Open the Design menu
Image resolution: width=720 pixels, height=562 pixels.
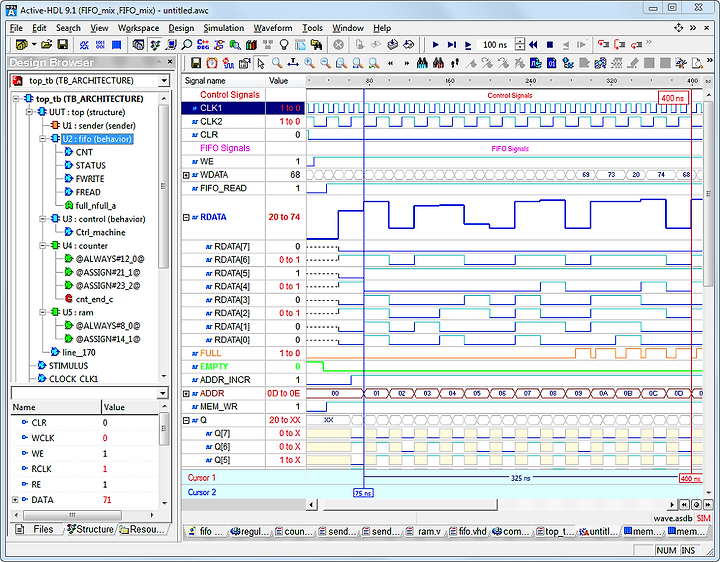pyautogui.click(x=181, y=28)
